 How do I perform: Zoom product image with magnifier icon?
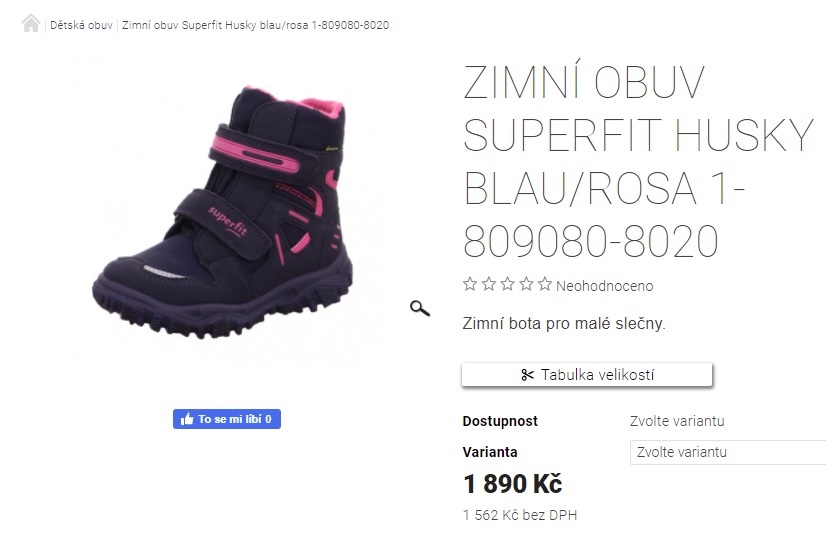420,308
